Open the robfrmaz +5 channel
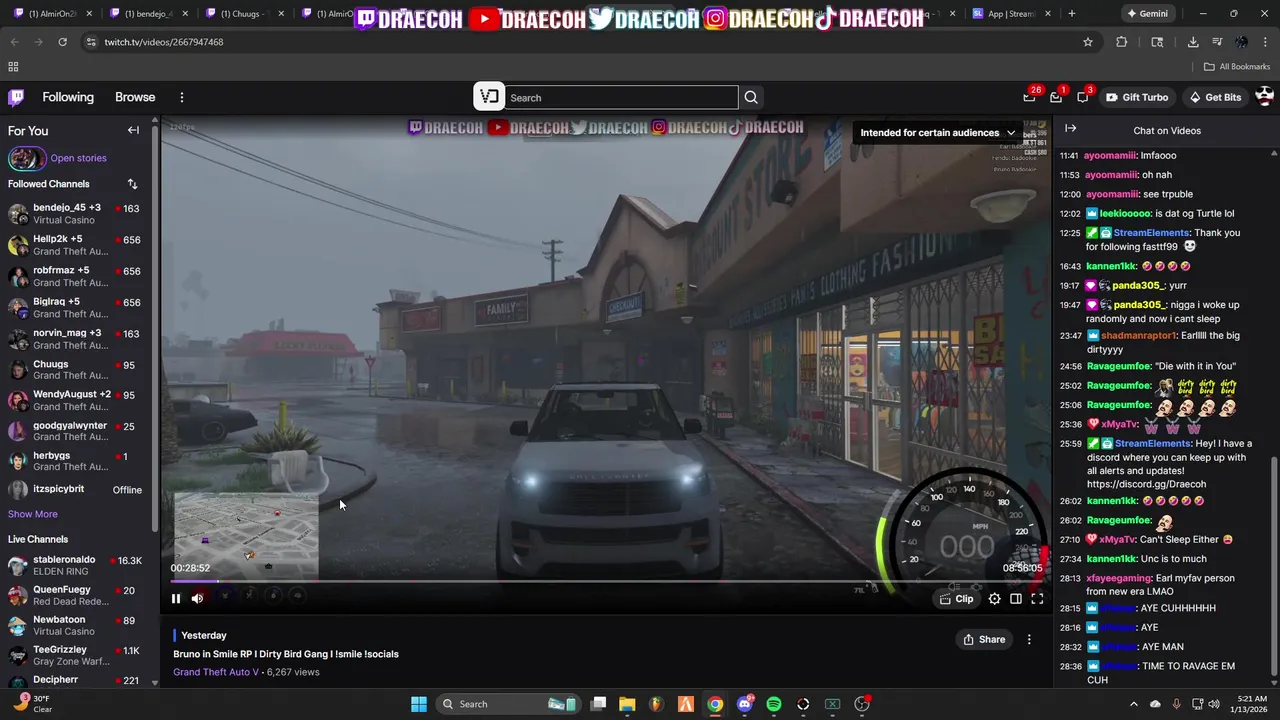The height and width of the screenshot is (720, 1280). pos(76,276)
